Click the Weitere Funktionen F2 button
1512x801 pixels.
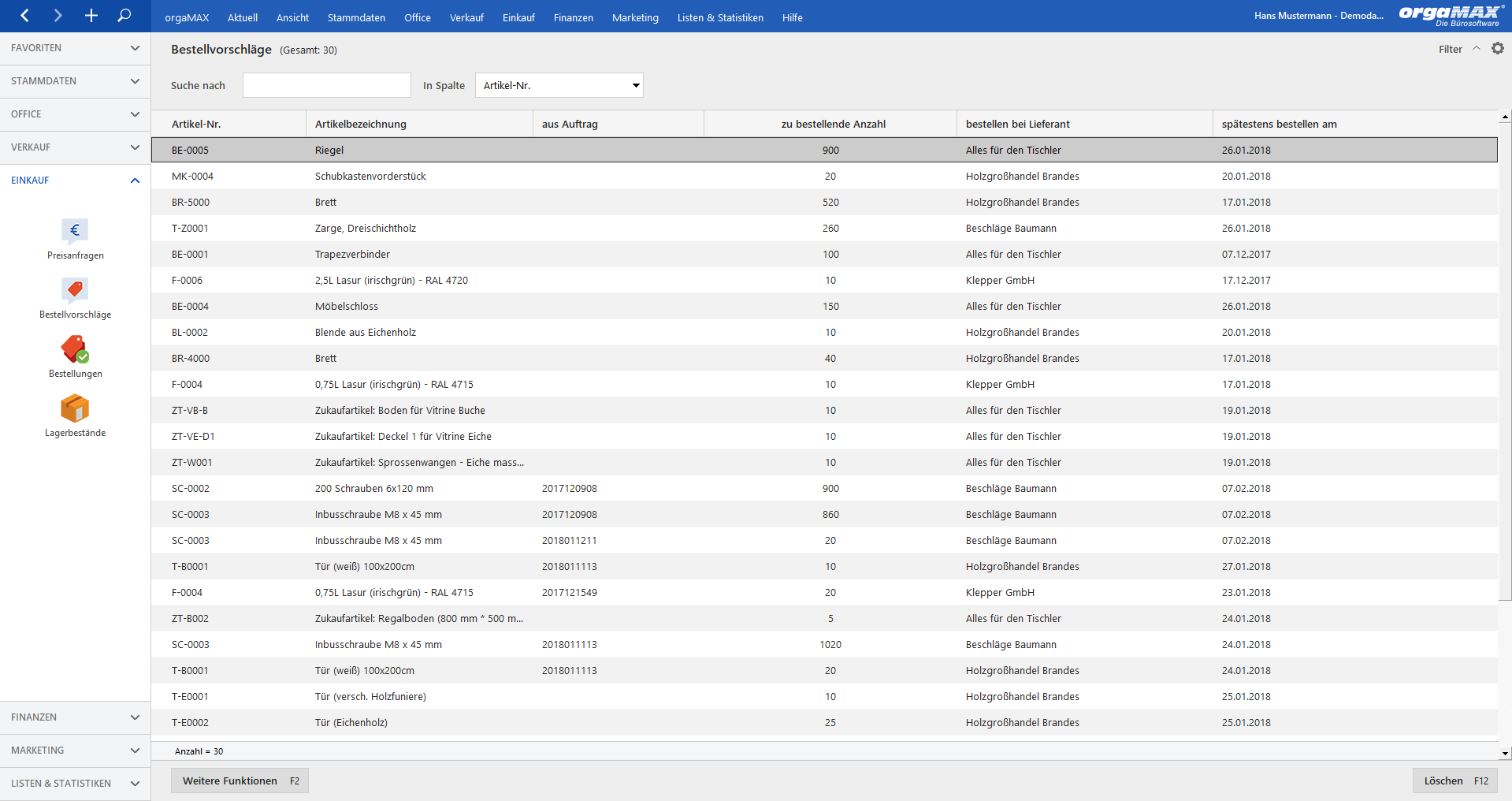240,781
